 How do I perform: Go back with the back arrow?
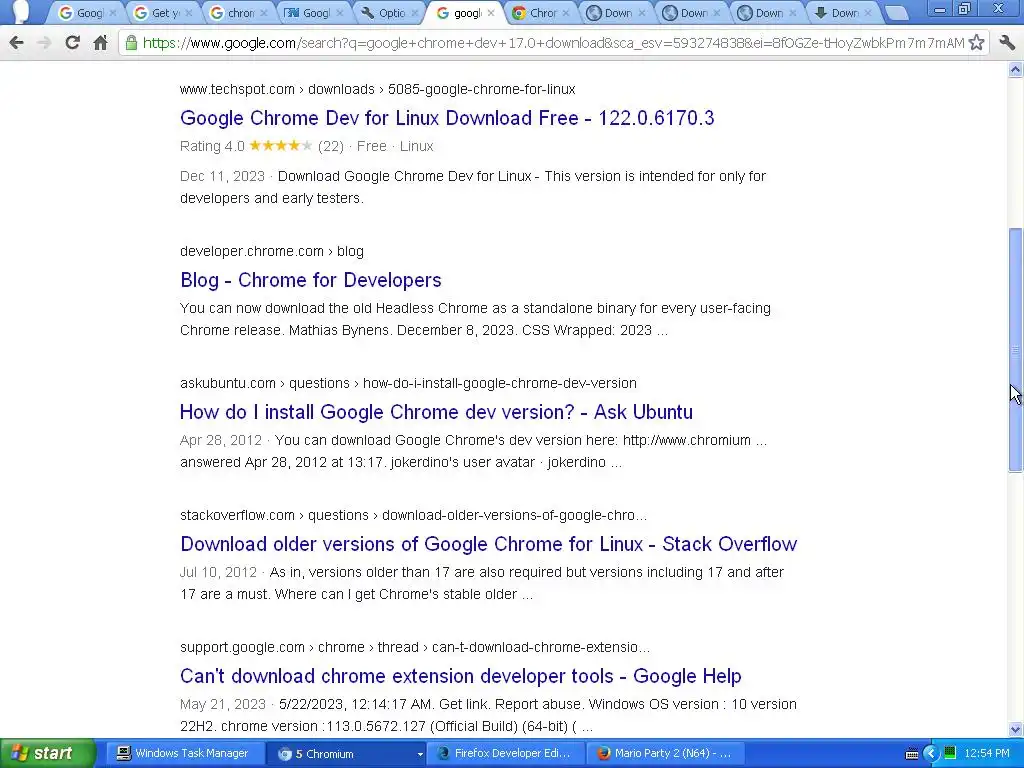(16, 43)
